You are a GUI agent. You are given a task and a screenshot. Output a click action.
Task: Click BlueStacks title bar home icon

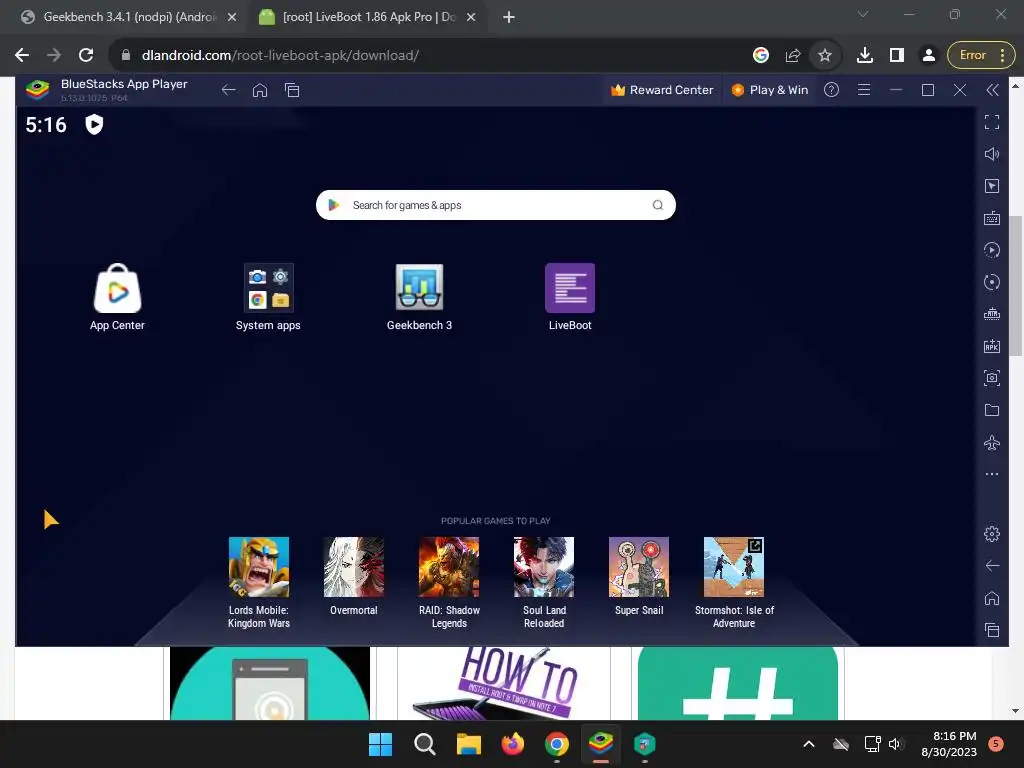(260, 90)
